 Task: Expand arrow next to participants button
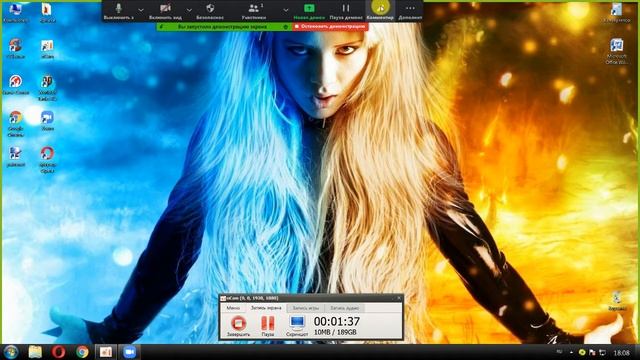(x=286, y=9)
